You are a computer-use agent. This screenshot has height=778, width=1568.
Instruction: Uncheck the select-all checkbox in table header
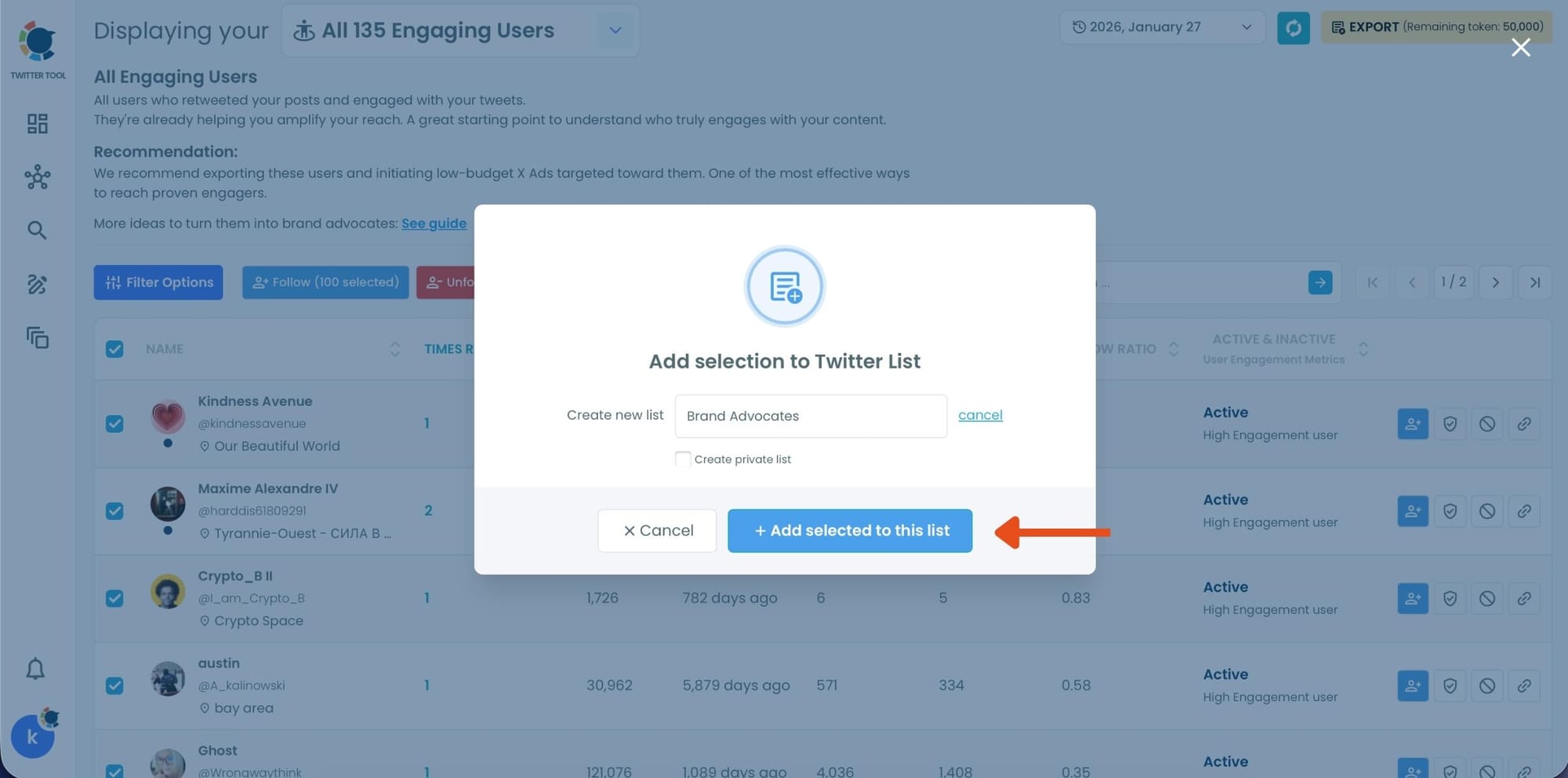pos(114,349)
